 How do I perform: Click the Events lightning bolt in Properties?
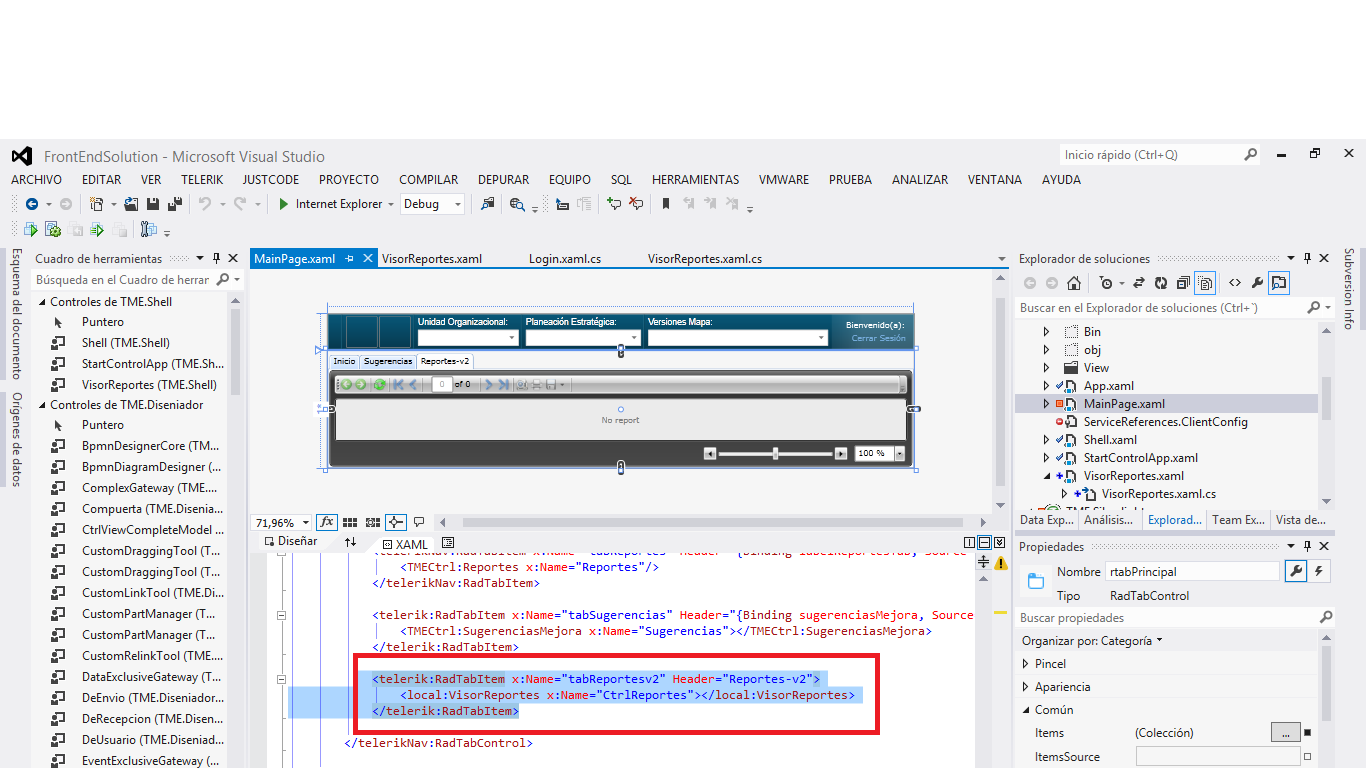1320,571
